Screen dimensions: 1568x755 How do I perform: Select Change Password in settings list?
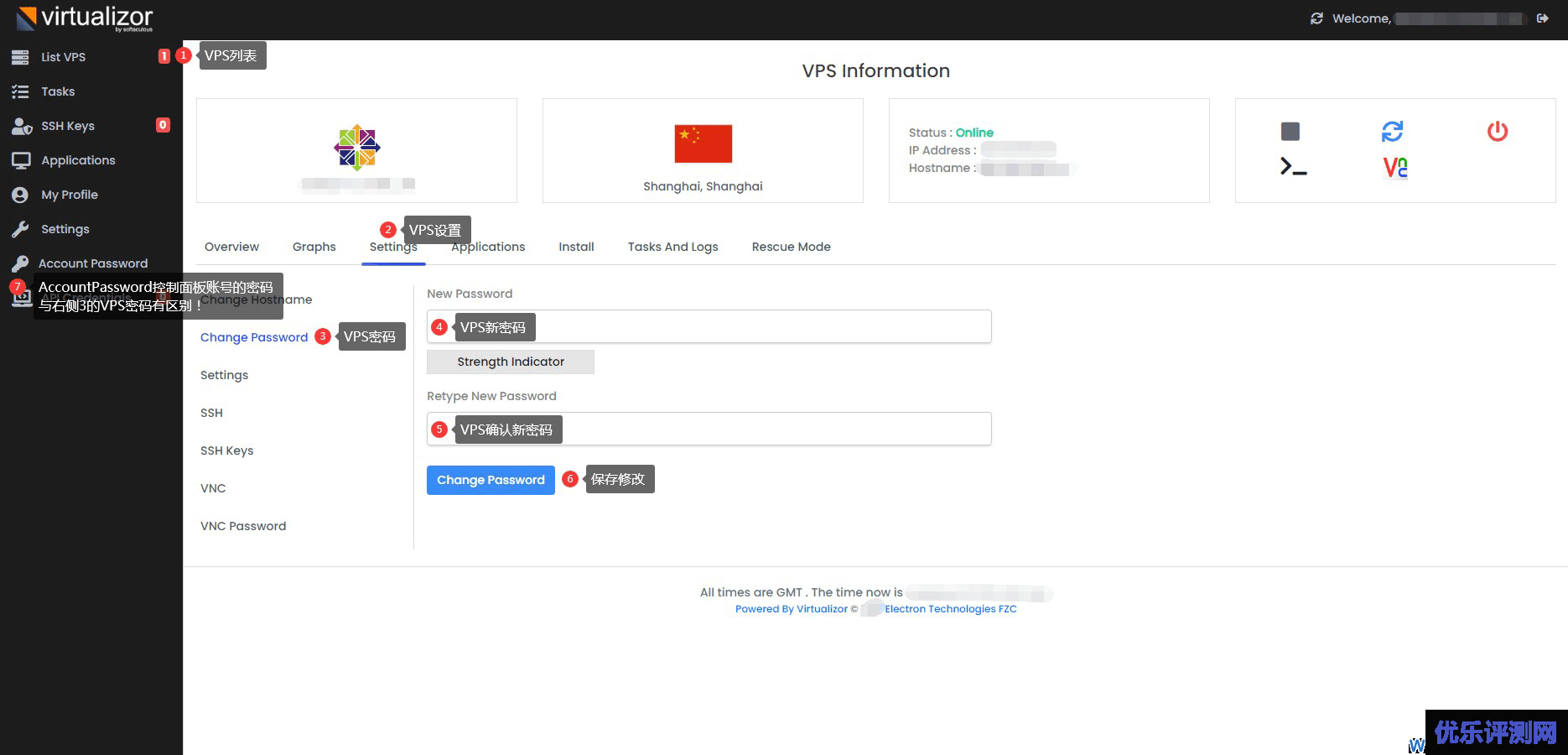click(x=254, y=337)
